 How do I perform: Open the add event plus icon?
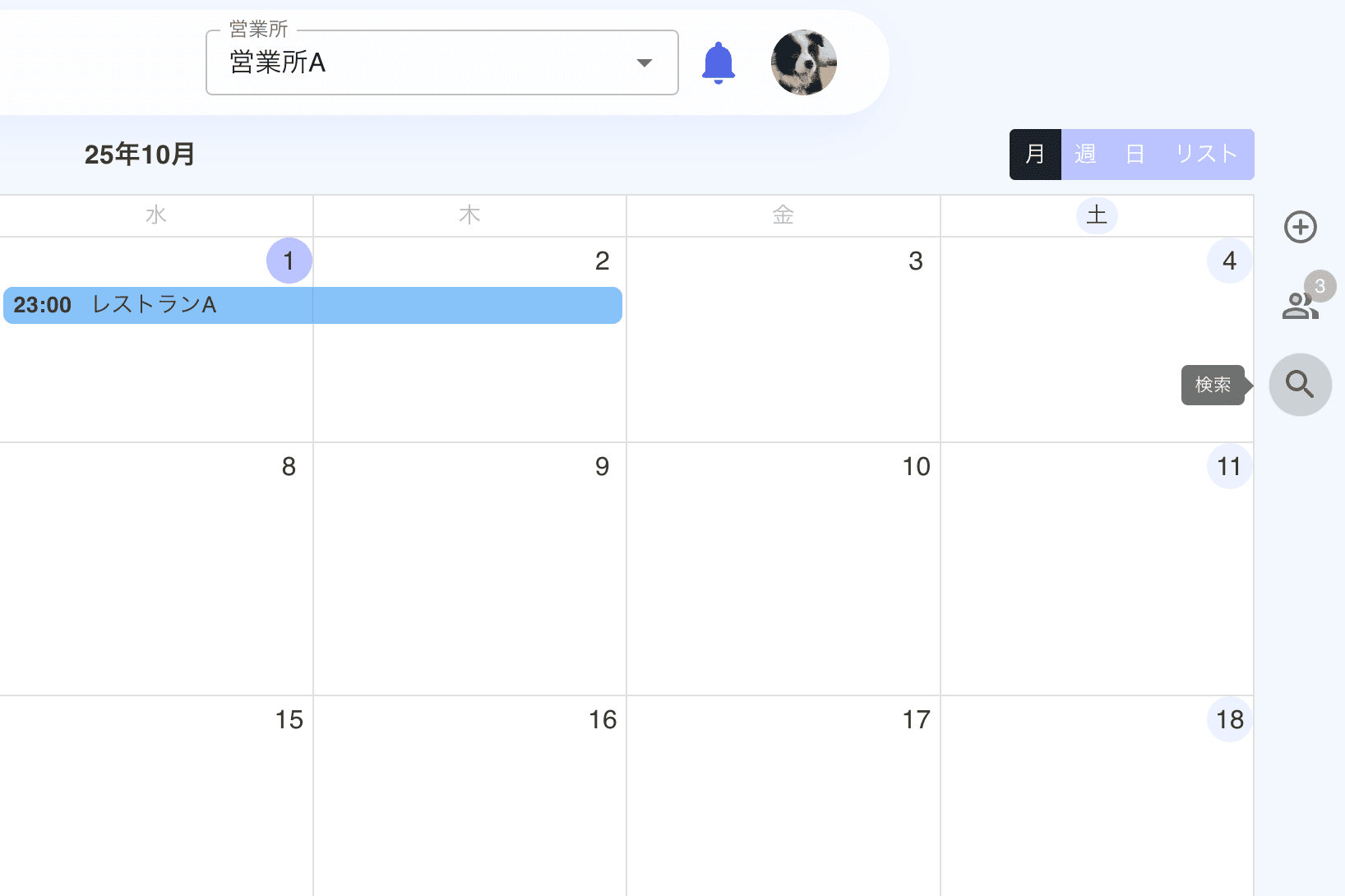click(x=1300, y=228)
